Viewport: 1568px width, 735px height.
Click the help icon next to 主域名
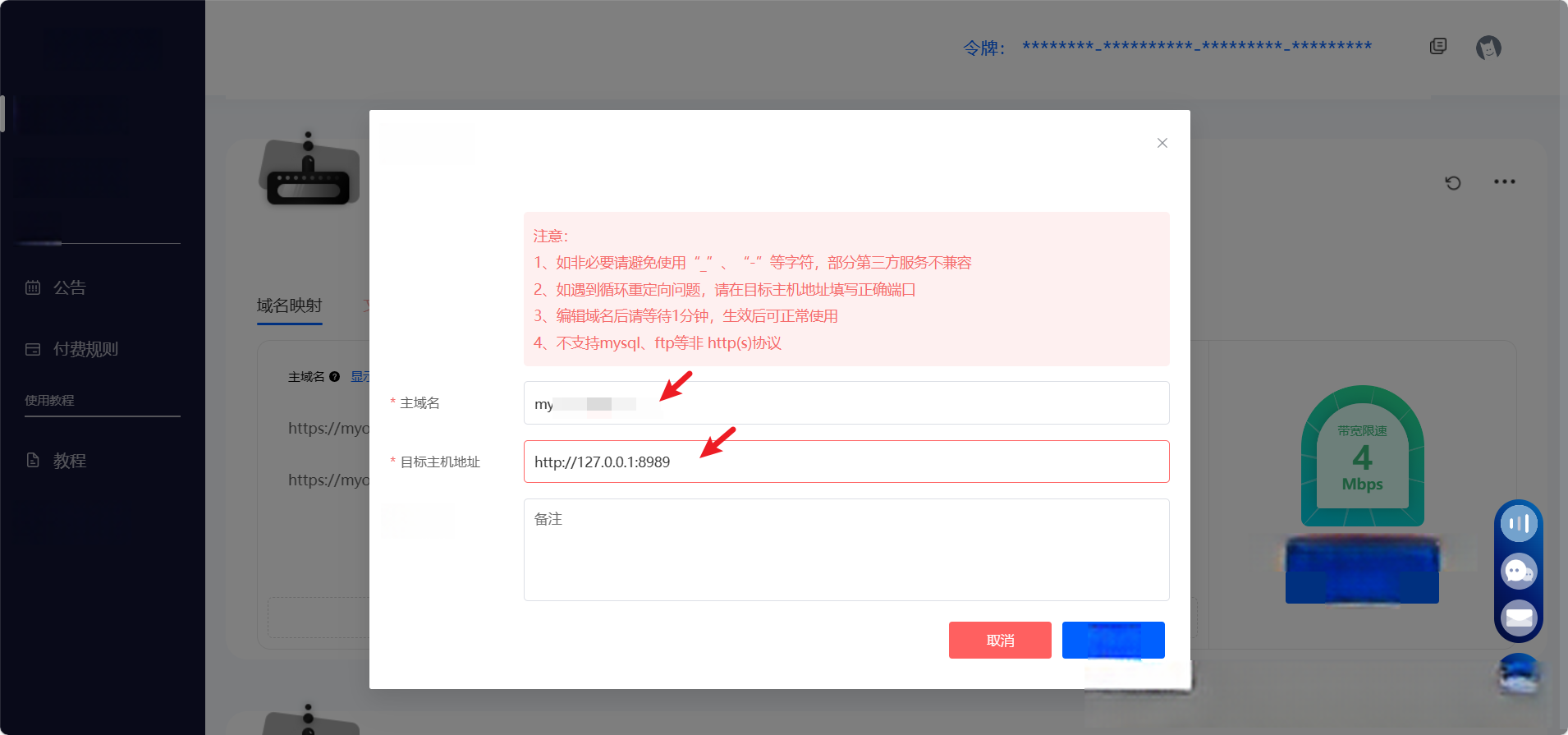point(334,377)
